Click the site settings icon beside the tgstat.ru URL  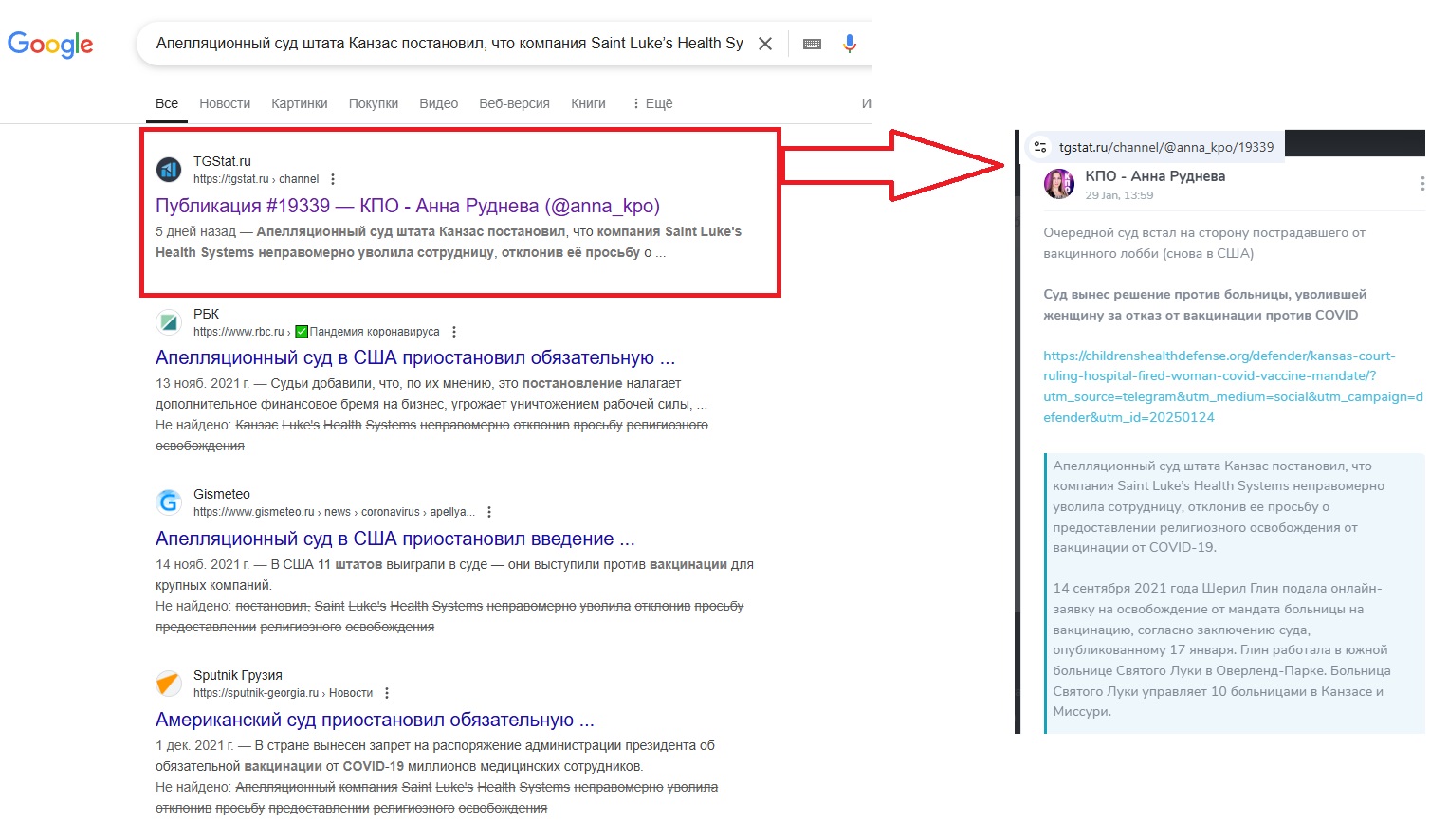click(x=1040, y=147)
